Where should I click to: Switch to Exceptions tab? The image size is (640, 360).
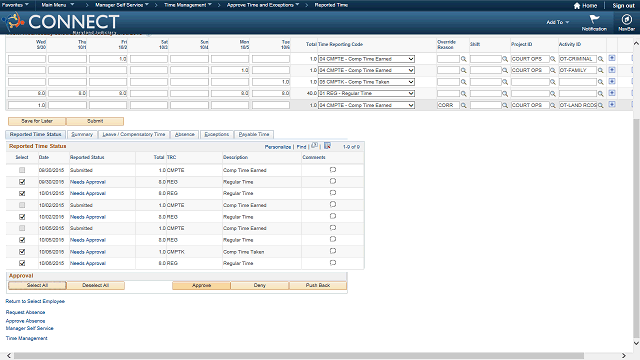point(217,134)
